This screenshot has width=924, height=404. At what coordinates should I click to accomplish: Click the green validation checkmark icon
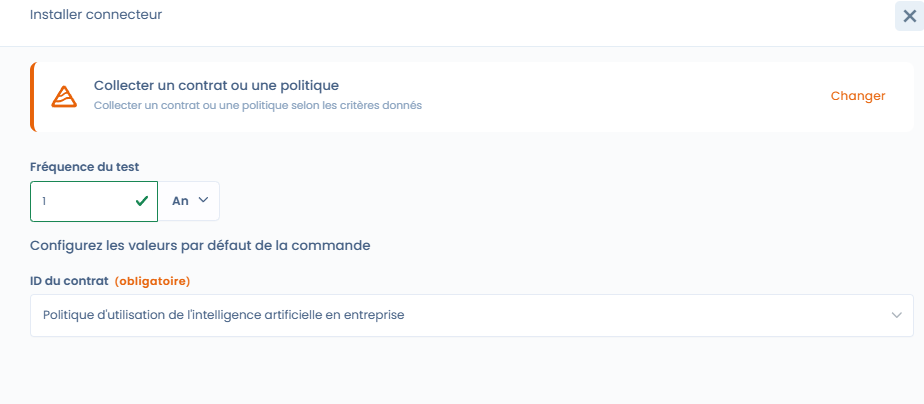(x=142, y=200)
